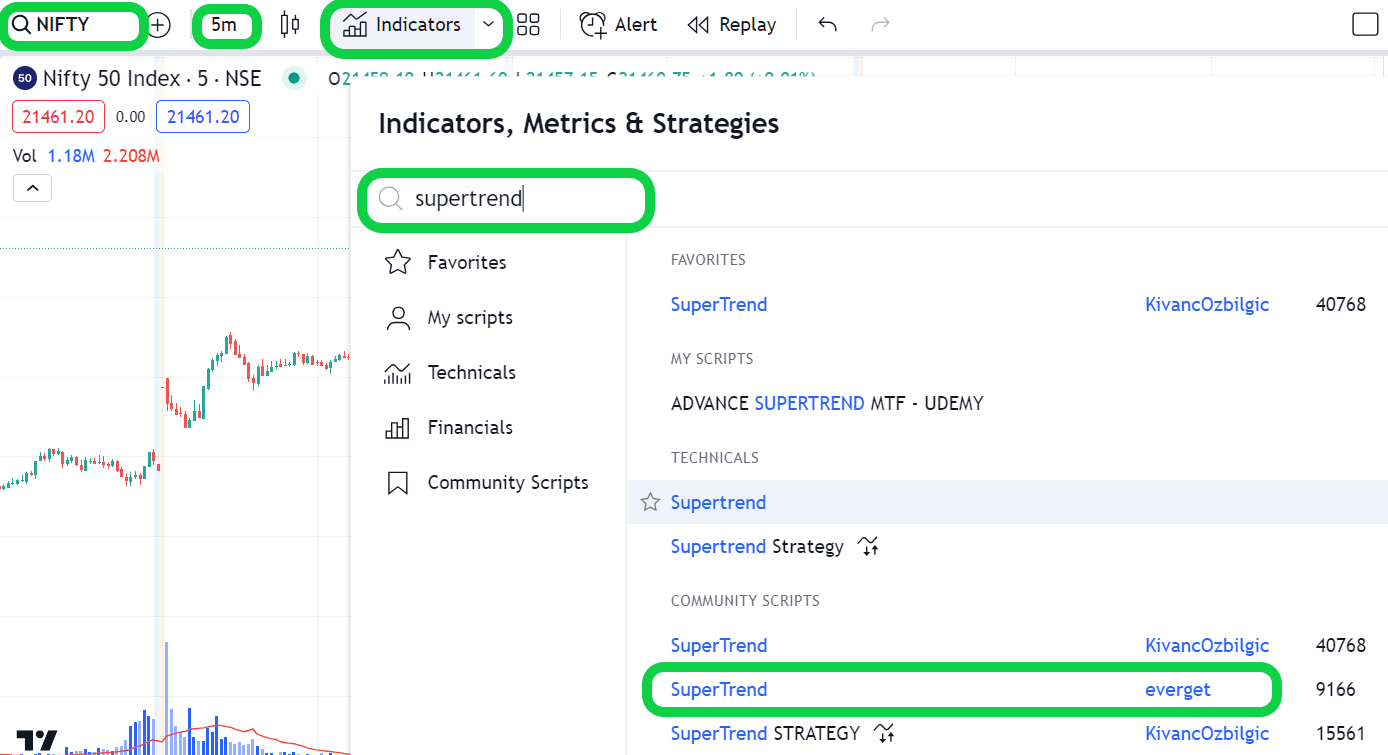Add SuperTrend by everget to chart

pos(719,689)
